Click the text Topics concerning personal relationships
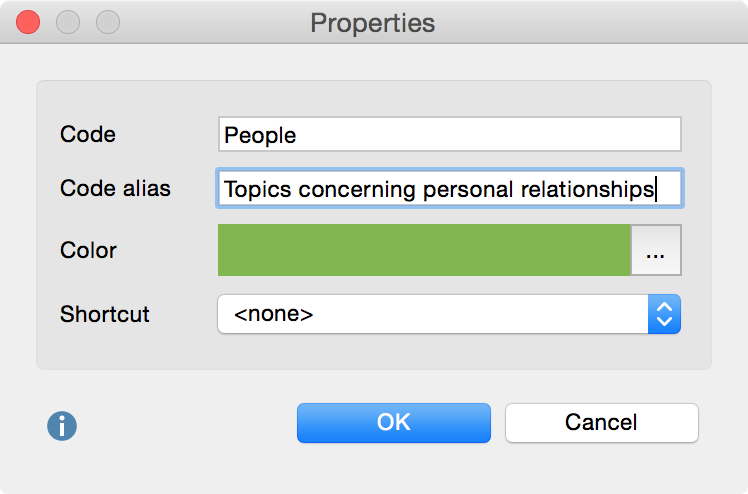The height and width of the screenshot is (494, 748). click(439, 189)
